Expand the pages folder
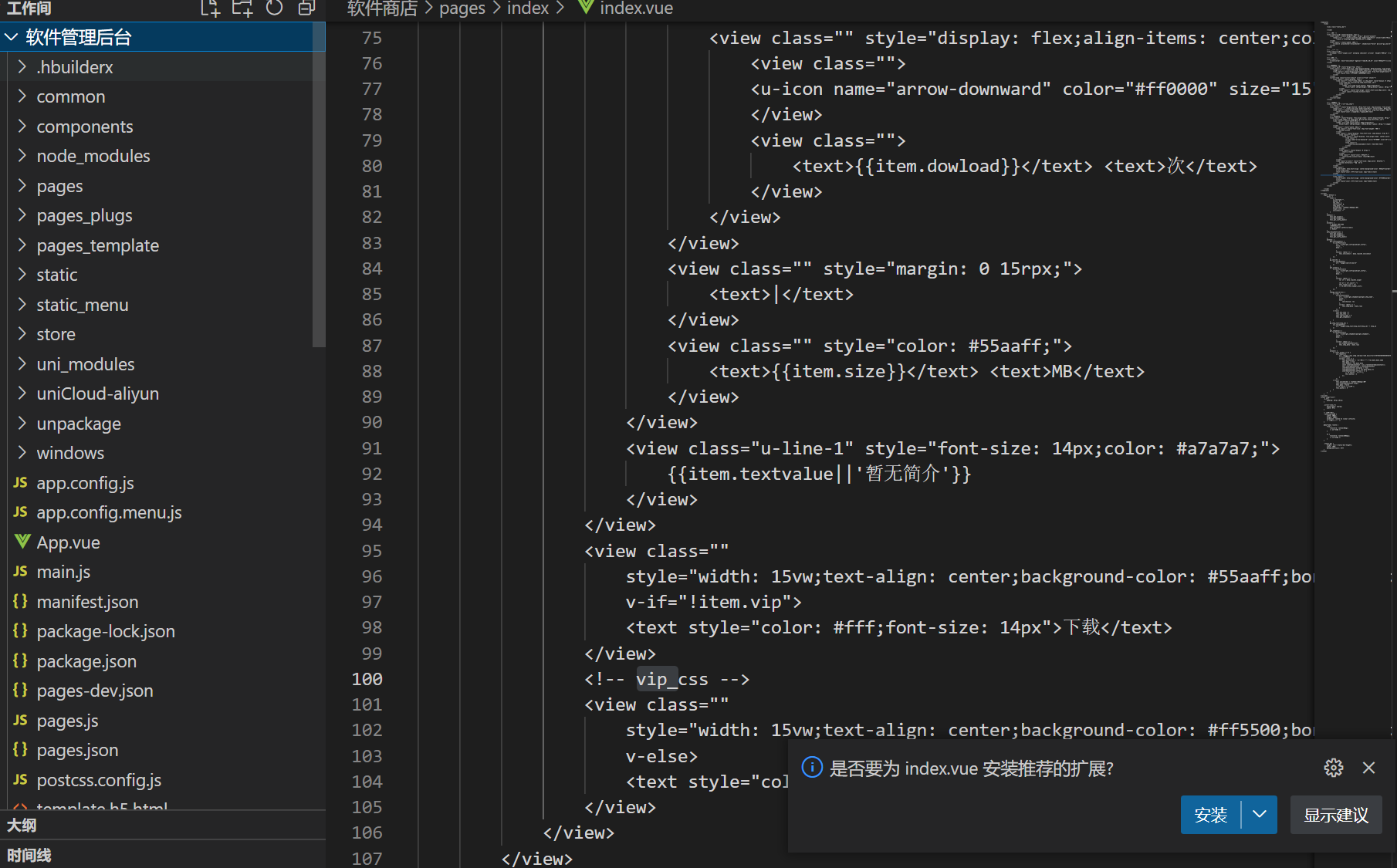 [22, 186]
